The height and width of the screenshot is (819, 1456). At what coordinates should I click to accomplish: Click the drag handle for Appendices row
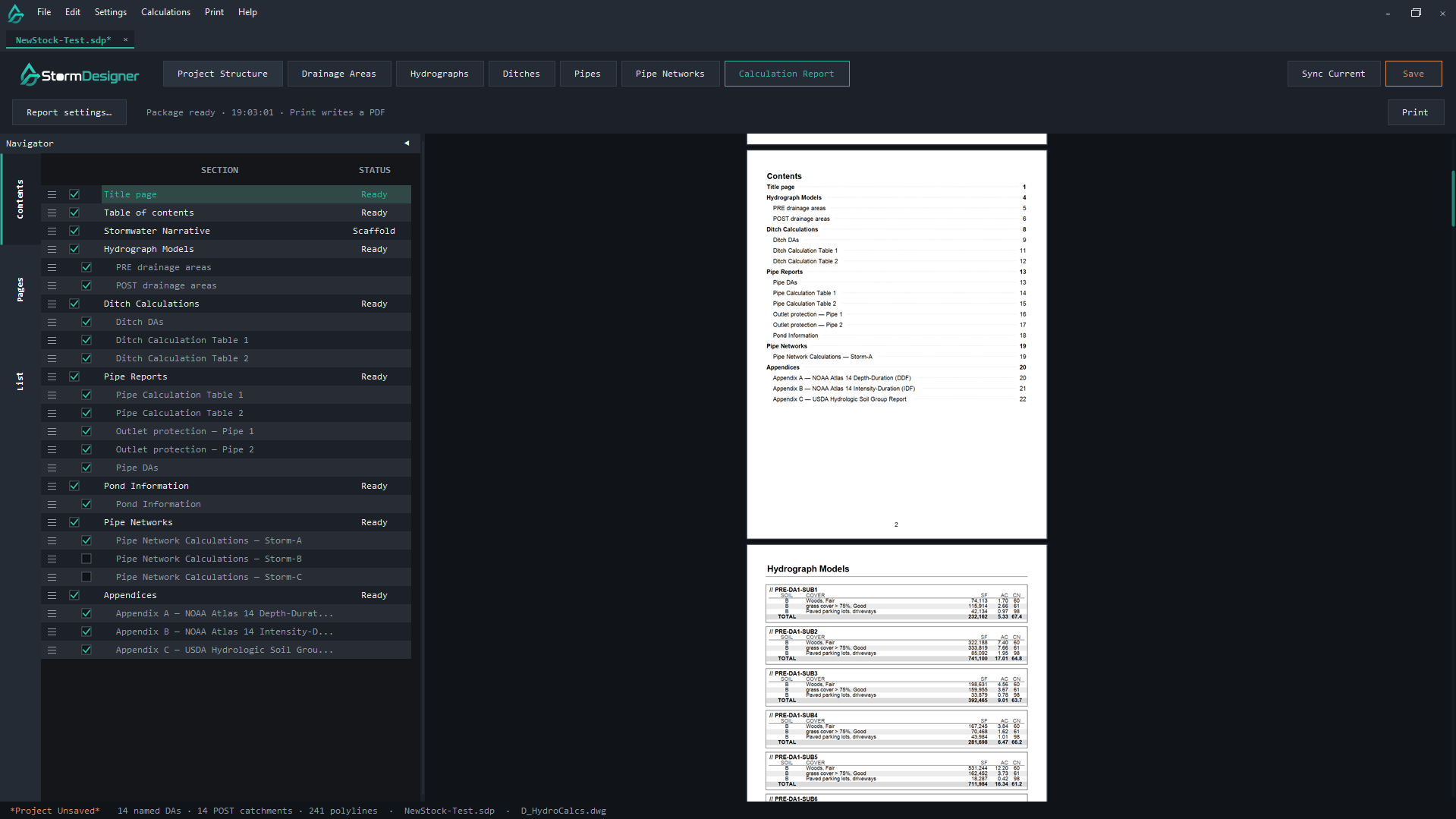[x=52, y=595]
